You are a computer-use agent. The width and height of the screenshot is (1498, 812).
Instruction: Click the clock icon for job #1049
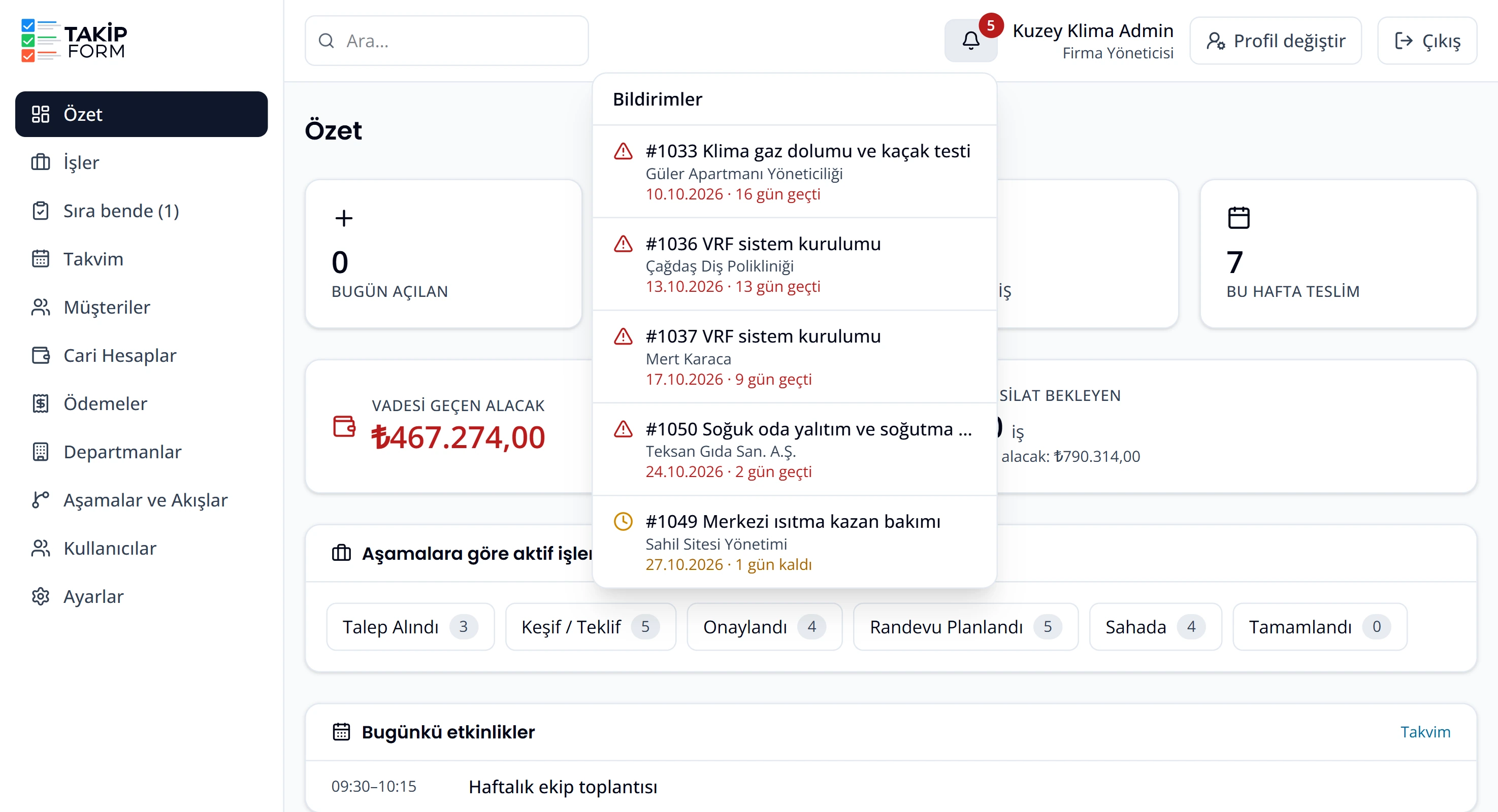point(623,521)
